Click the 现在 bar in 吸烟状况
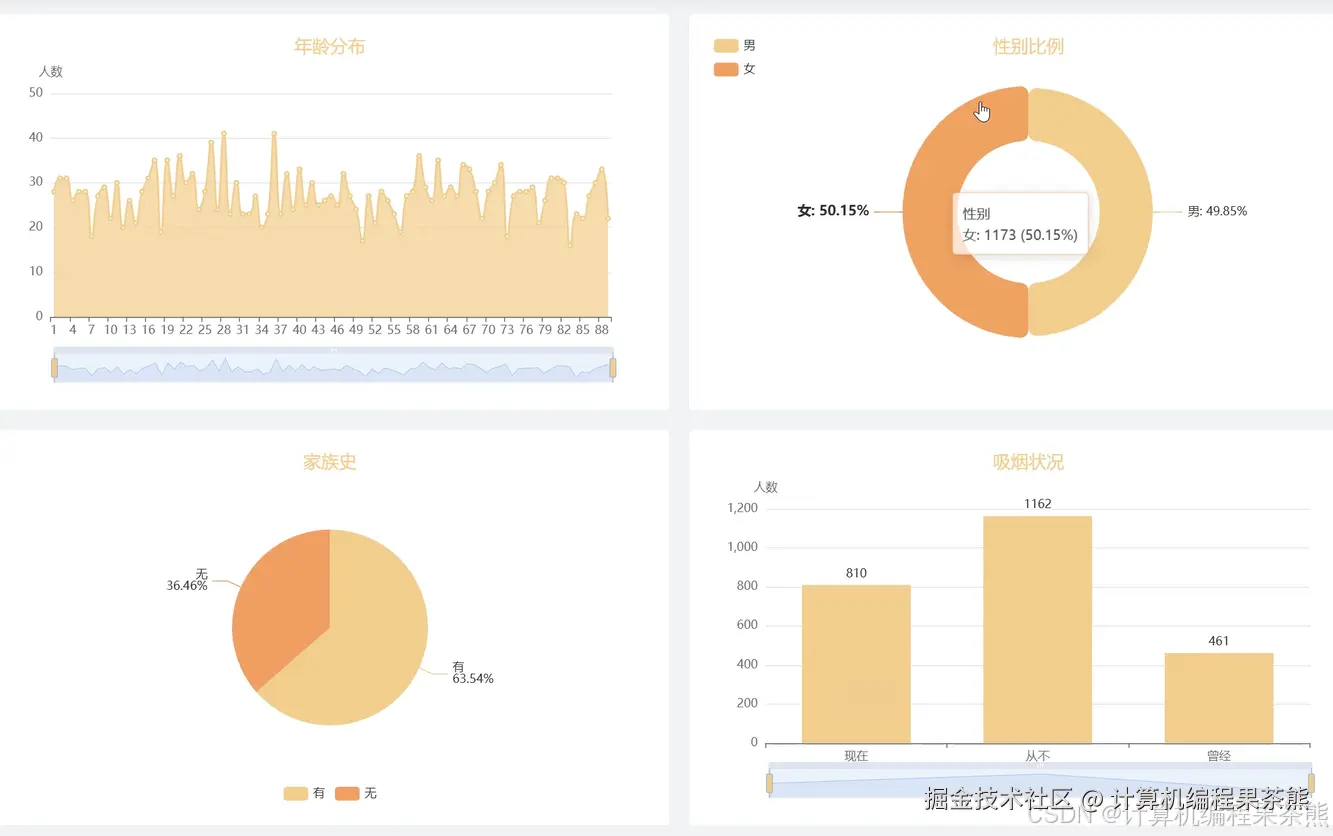This screenshot has height=836, width=1333. click(x=856, y=664)
